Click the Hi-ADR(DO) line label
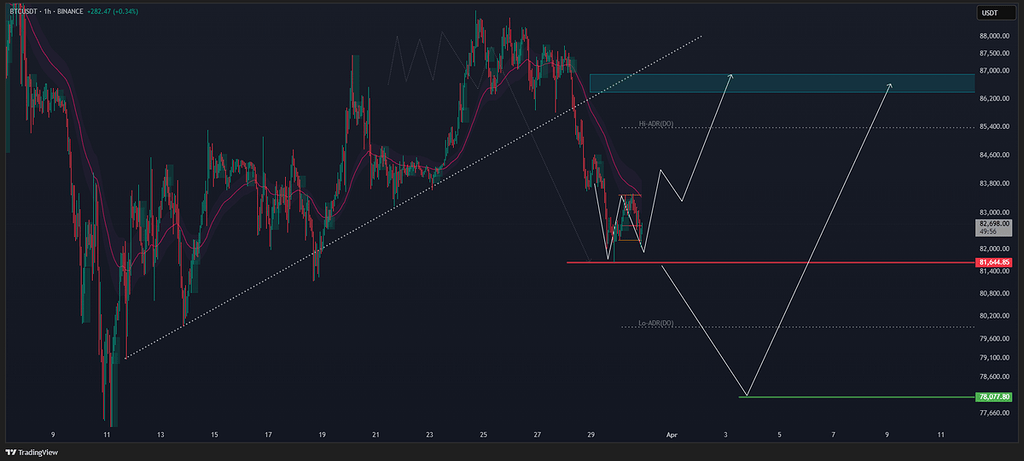This screenshot has height=461, width=1024. [657, 125]
